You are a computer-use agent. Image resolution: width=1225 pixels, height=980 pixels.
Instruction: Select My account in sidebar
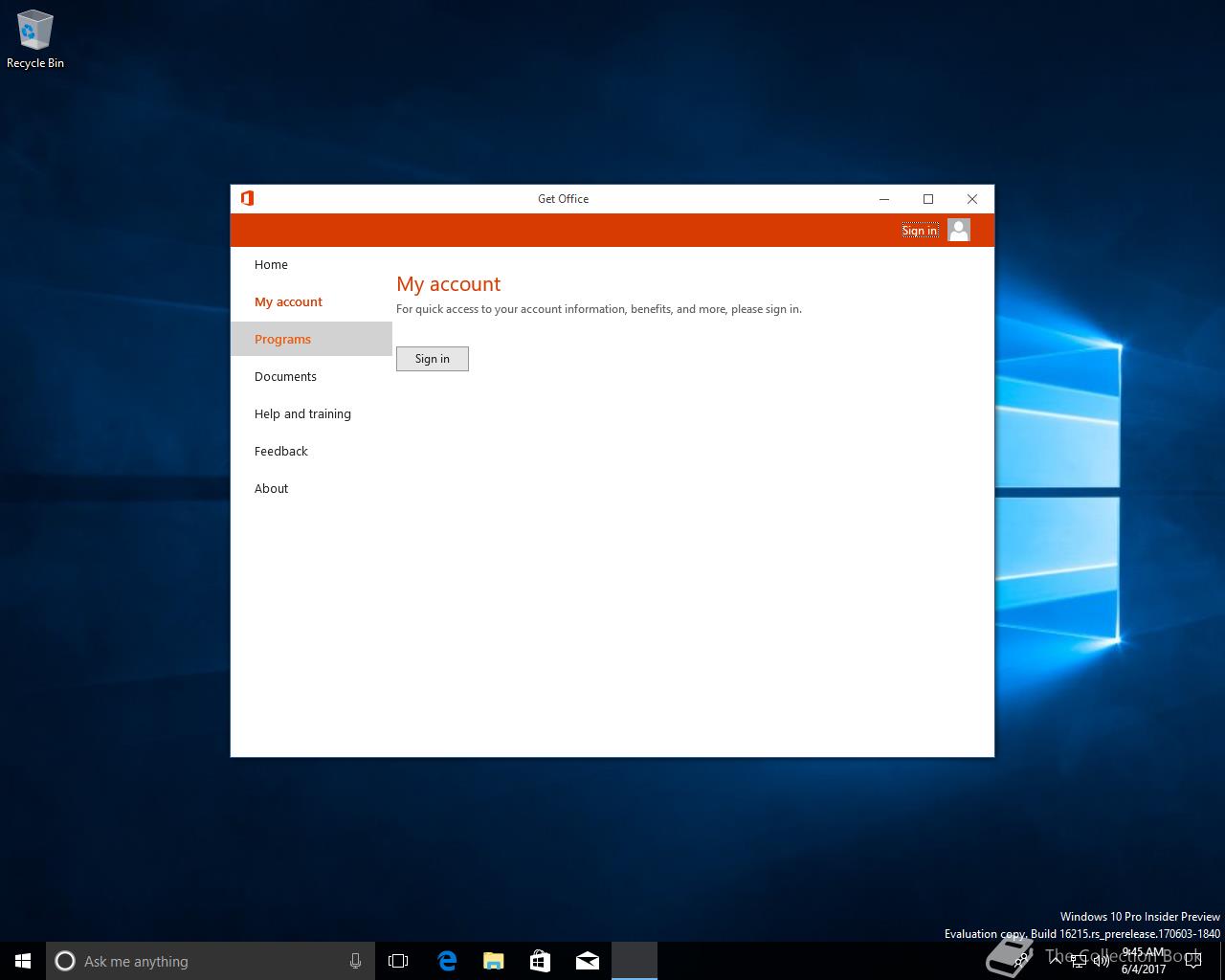(311, 301)
